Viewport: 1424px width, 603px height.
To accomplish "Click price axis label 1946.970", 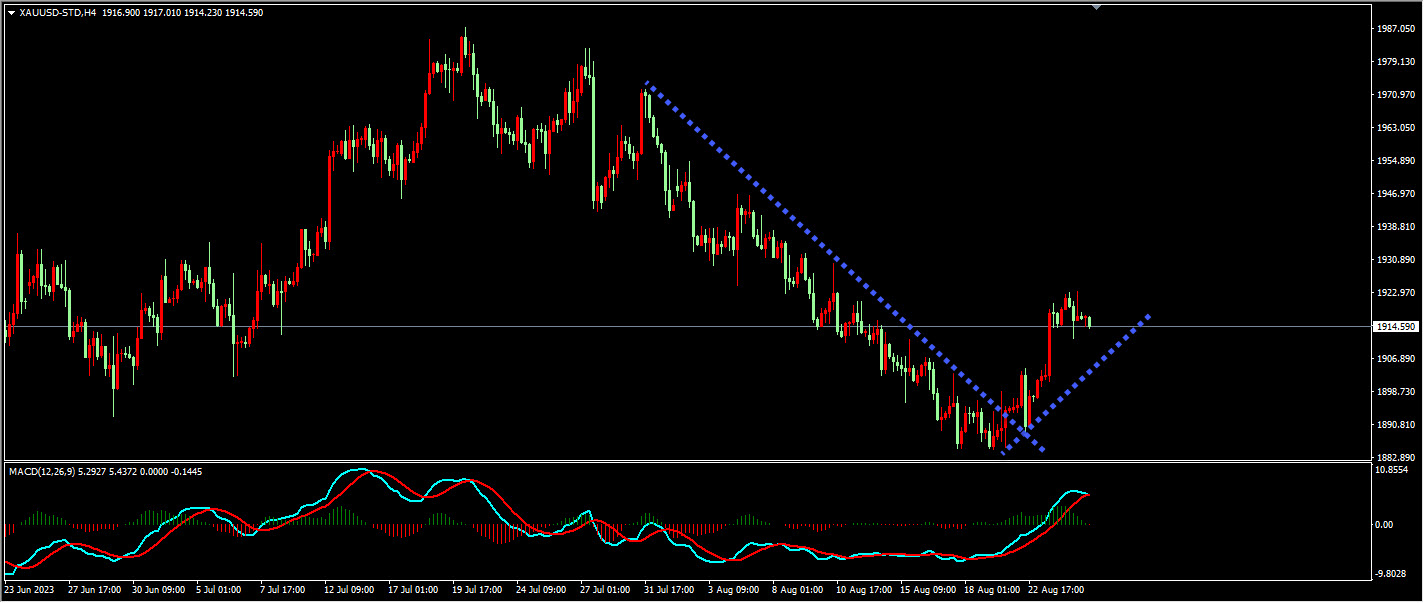I will pos(1394,194).
